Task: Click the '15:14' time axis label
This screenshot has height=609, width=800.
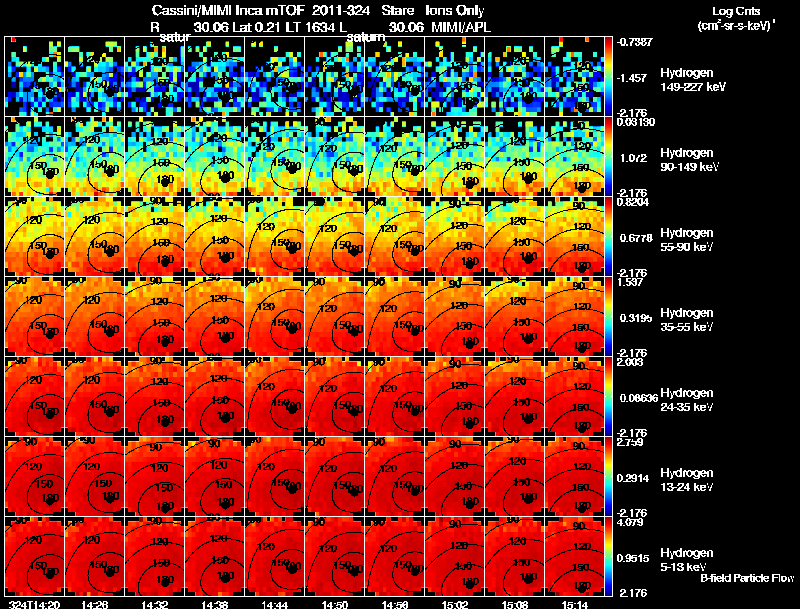Action: 574,604
